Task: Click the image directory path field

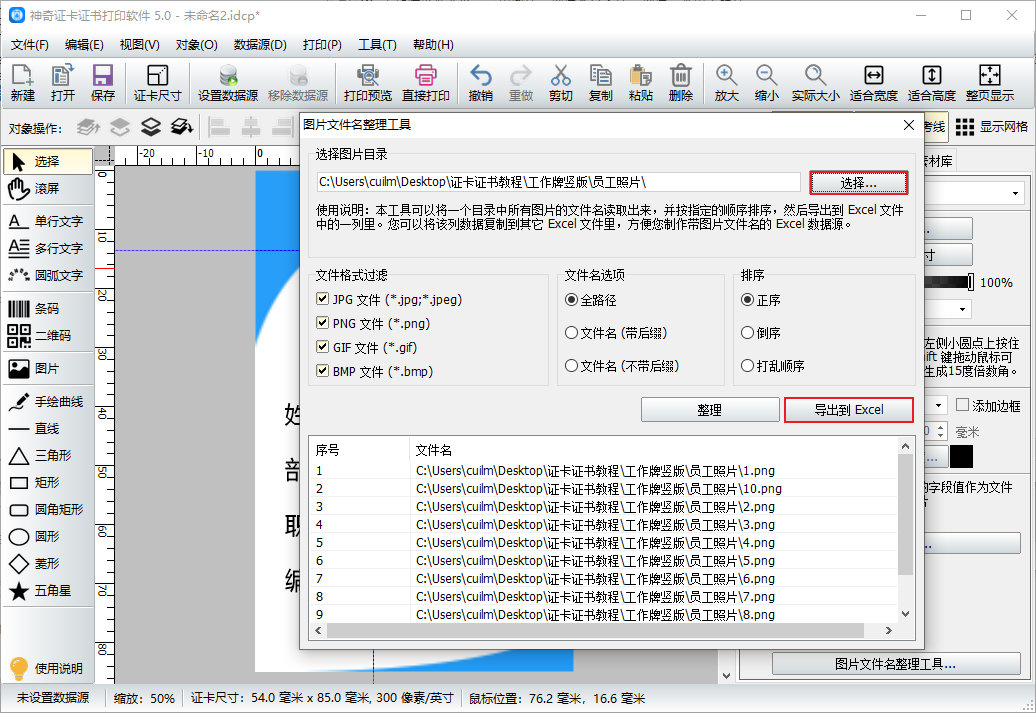Action: [x=557, y=182]
